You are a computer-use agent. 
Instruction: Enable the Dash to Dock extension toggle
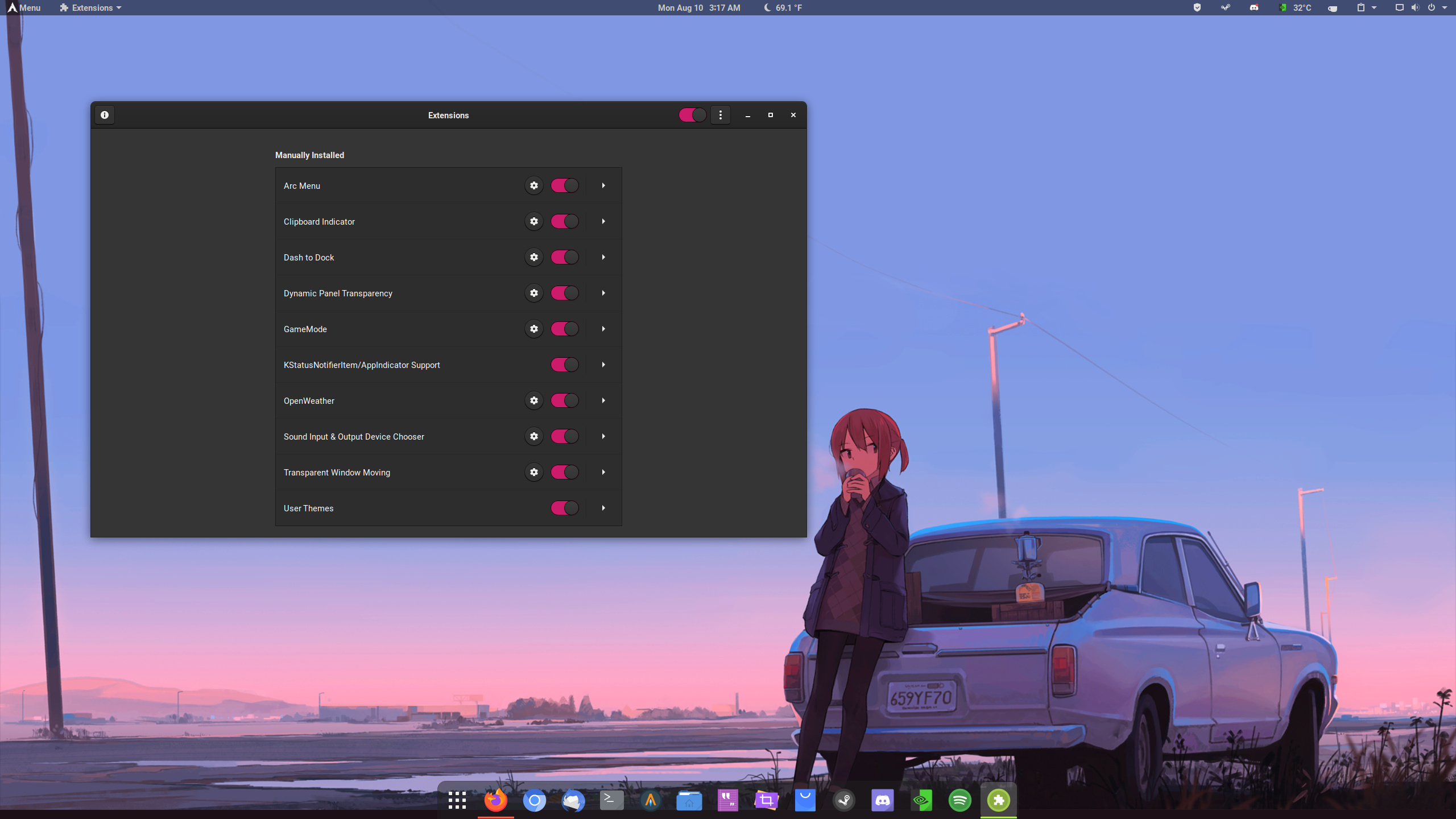565,257
